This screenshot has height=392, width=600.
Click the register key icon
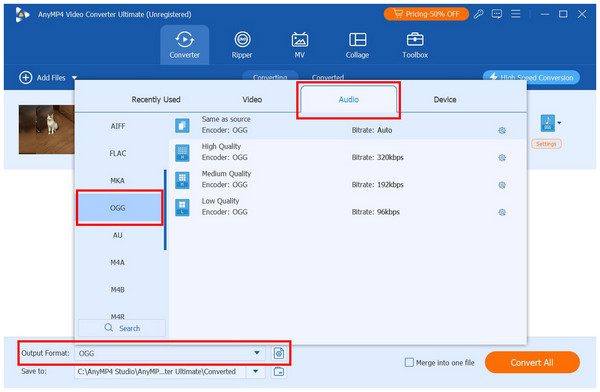(x=478, y=14)
